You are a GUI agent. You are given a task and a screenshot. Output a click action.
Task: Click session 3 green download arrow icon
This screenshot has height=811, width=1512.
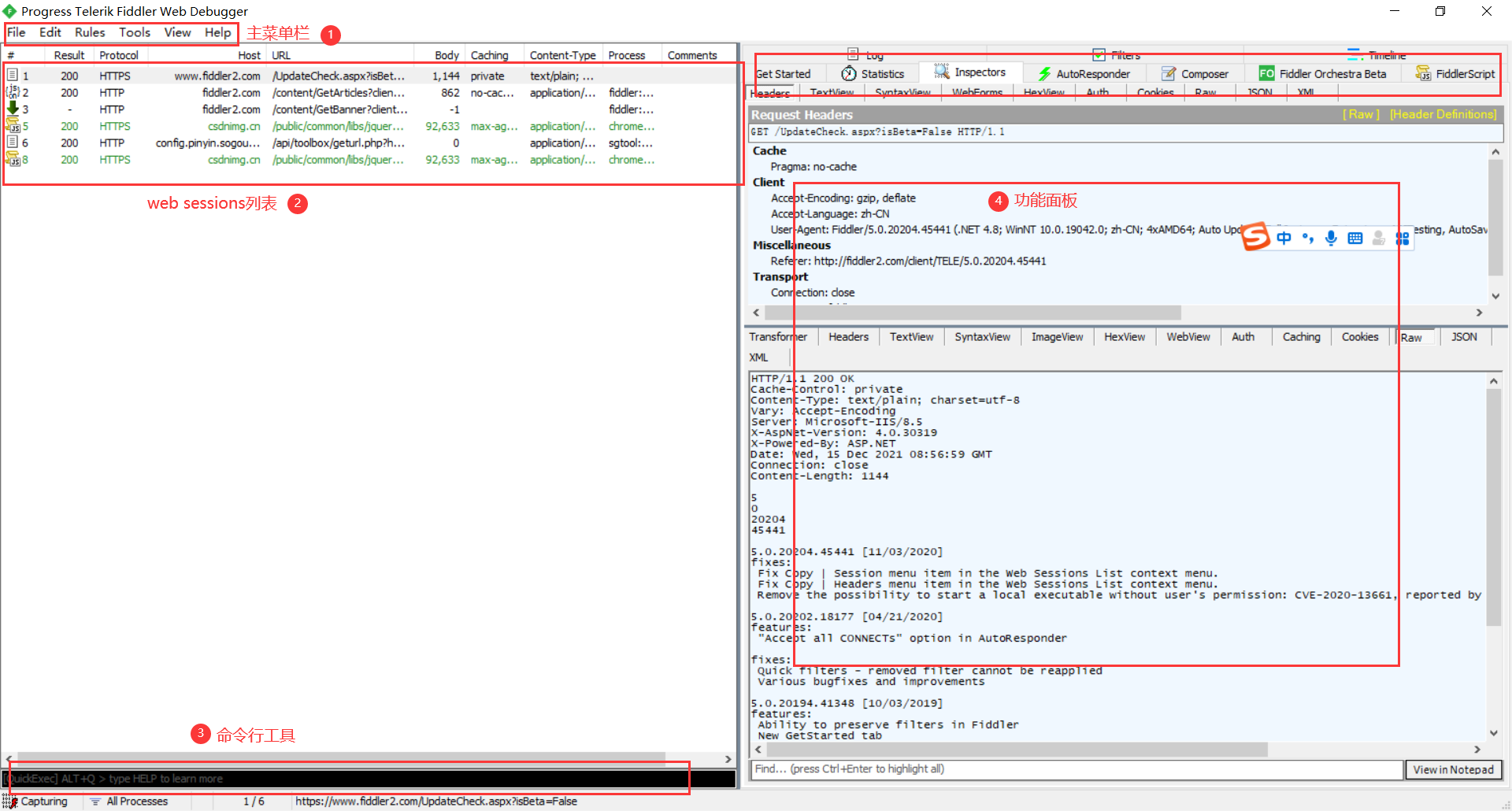tap(13, 108)
